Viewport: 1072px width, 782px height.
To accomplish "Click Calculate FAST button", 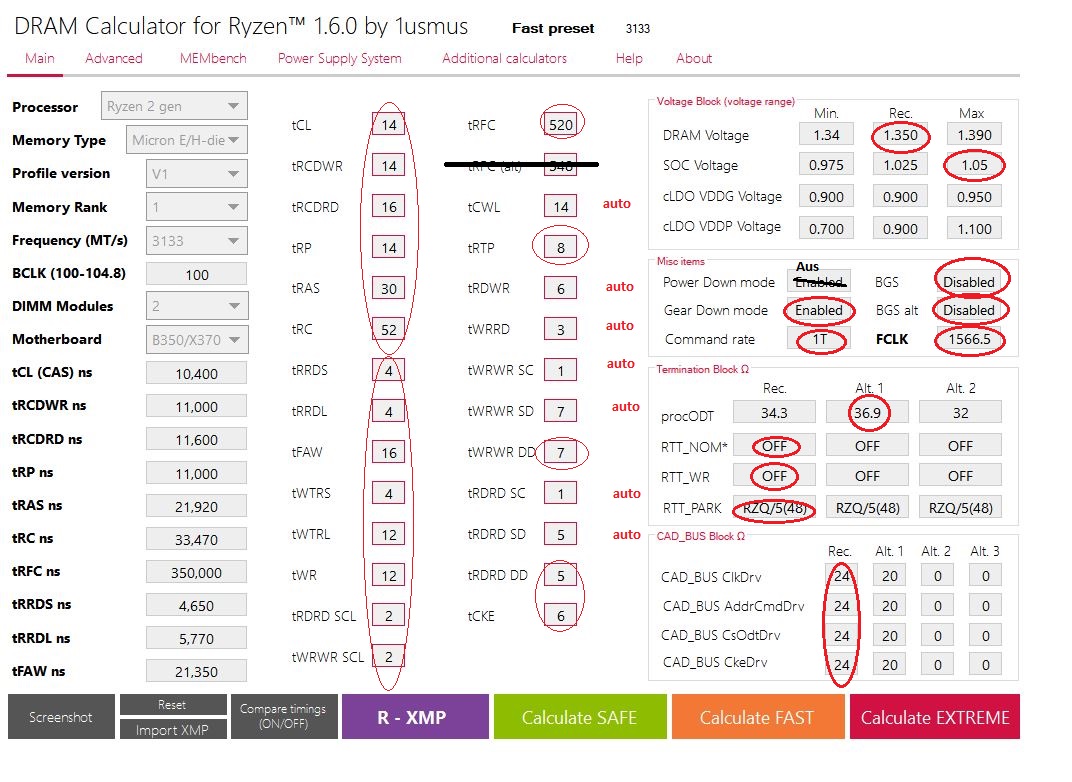I will tap(758, 716).
